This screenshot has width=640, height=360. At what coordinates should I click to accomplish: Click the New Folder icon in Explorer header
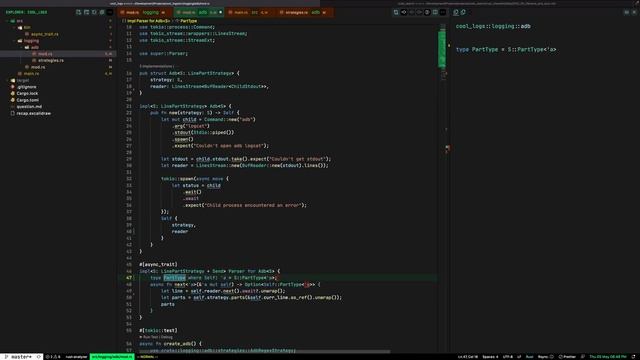click(x=87, y=12)
